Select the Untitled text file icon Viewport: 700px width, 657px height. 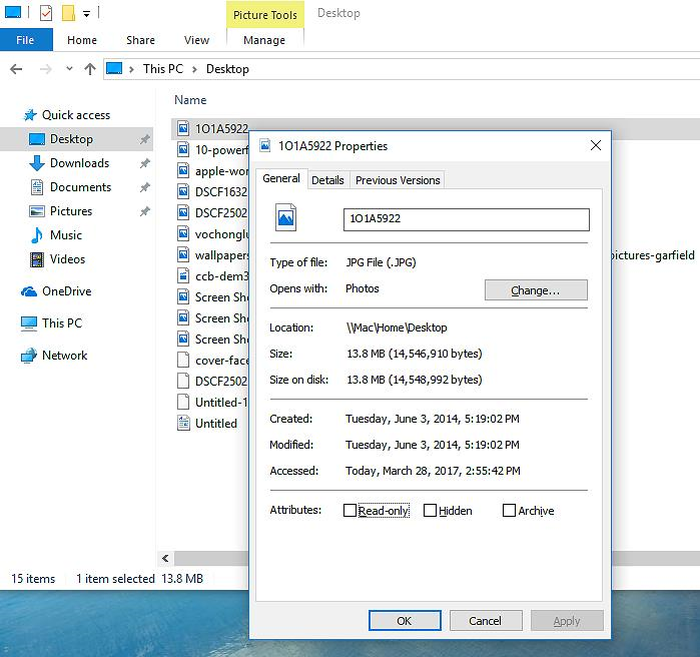click(183, 423)
